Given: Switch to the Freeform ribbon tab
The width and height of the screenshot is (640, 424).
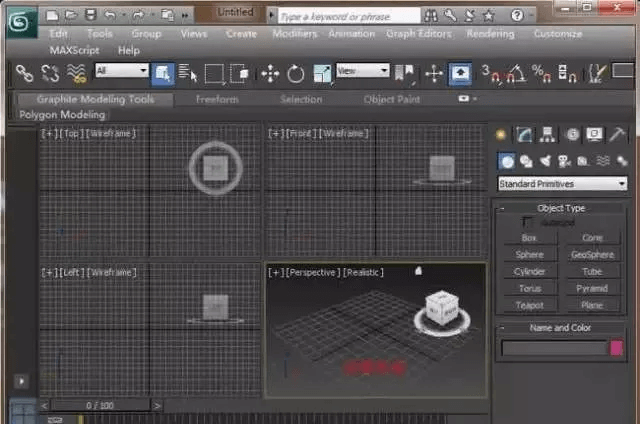Looking at the screenshot, I should coord(217,99).
